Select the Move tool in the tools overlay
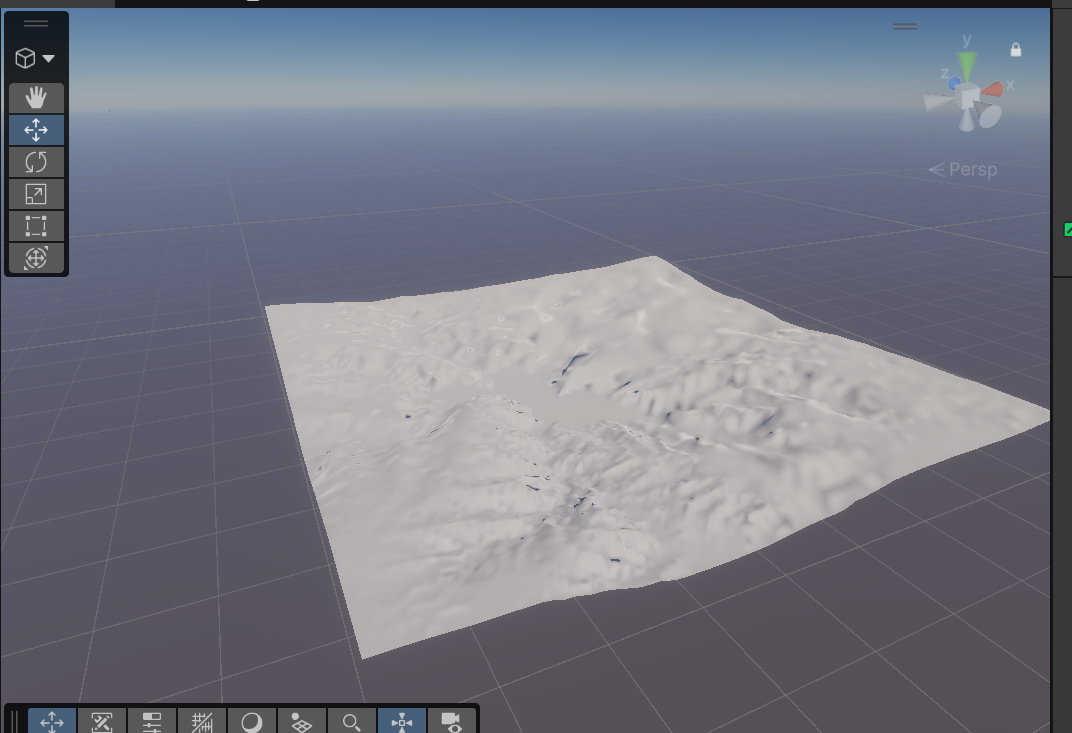Image resolution: width=1072 pixels, height=733 pixels. point(36,130)
